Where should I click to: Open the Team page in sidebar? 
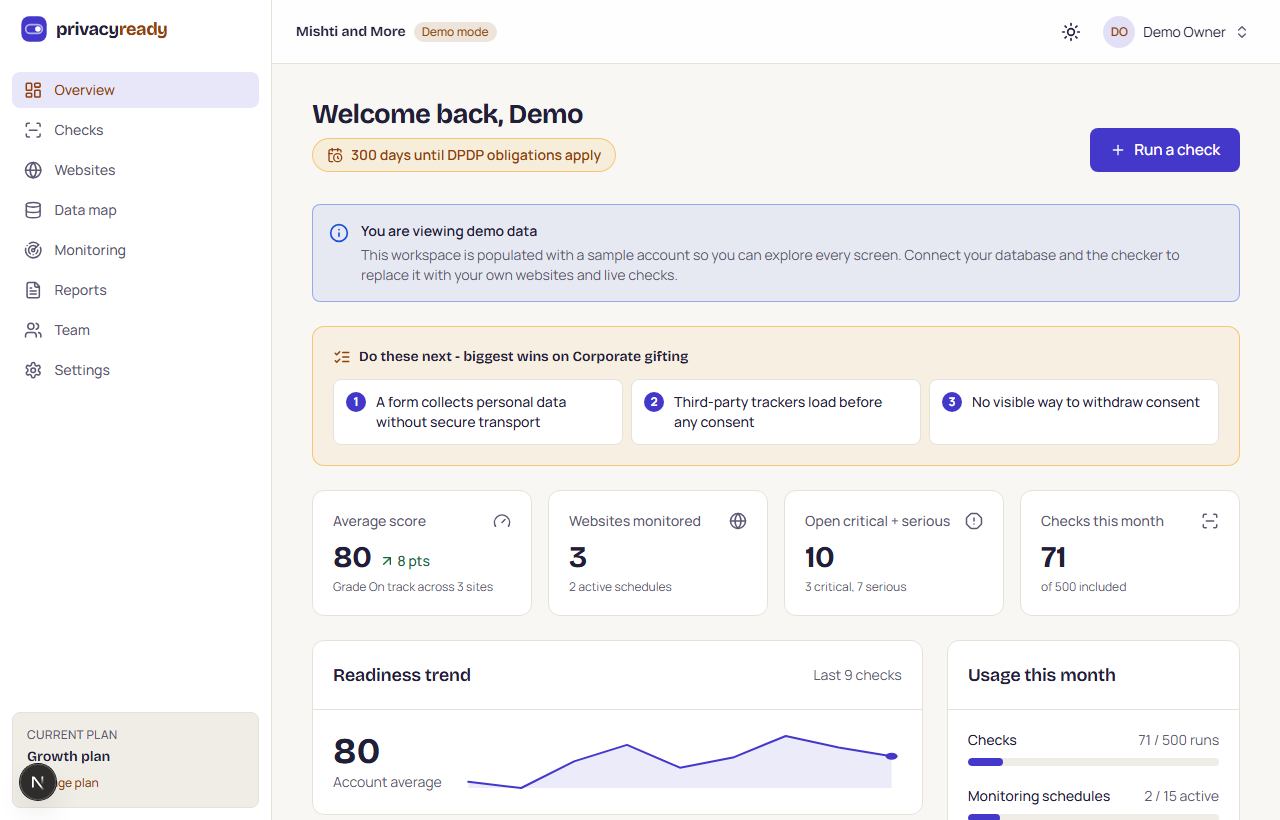[x=135, y=330]
